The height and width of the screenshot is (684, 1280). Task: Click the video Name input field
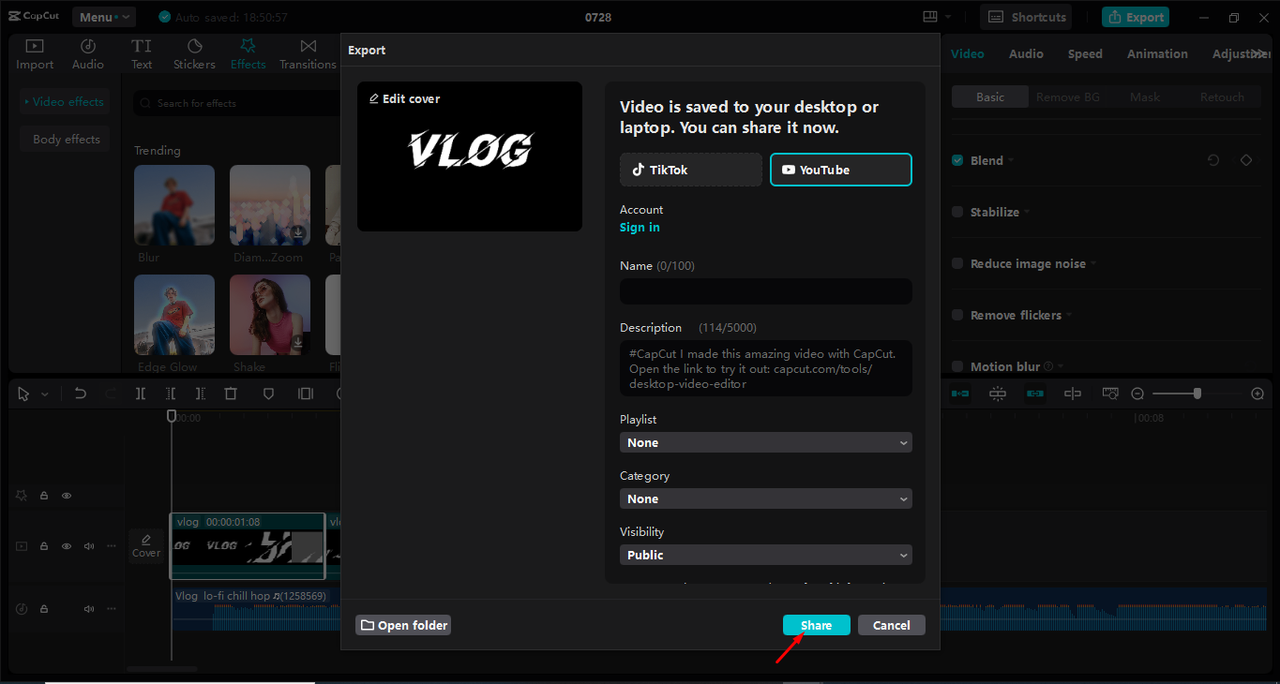(x=766, y=291)
